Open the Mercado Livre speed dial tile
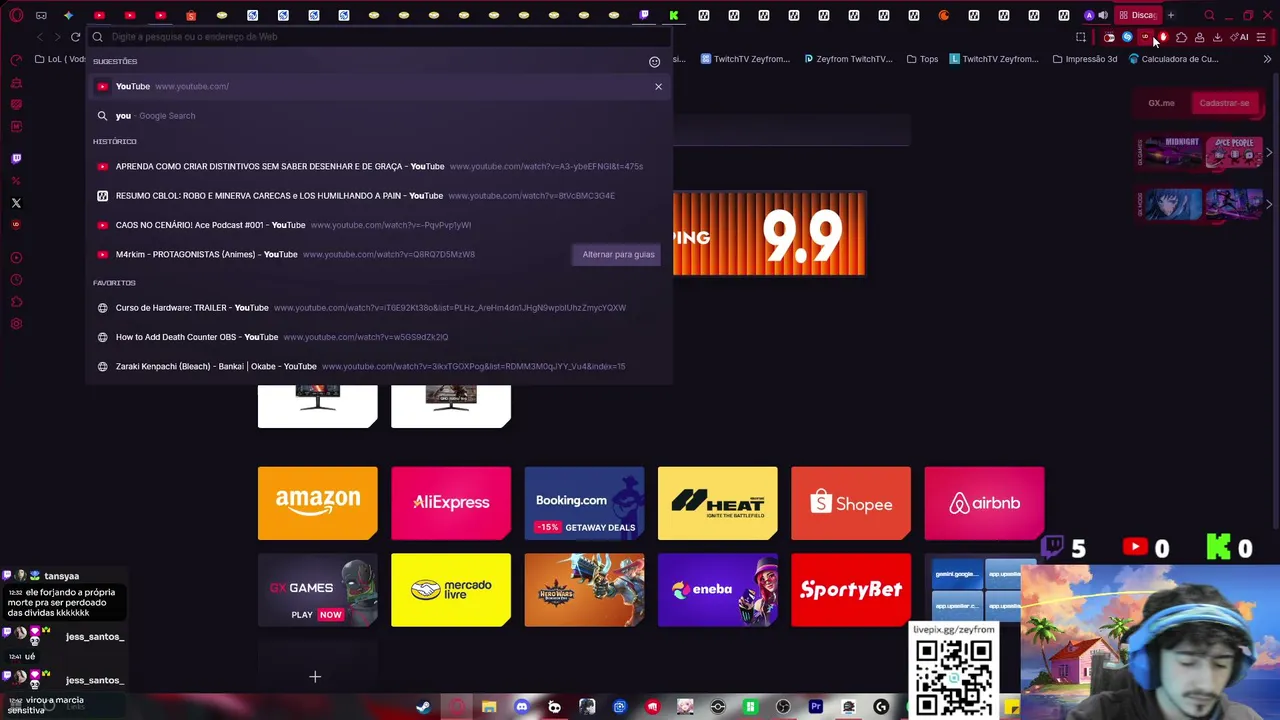 coord(451,590)
